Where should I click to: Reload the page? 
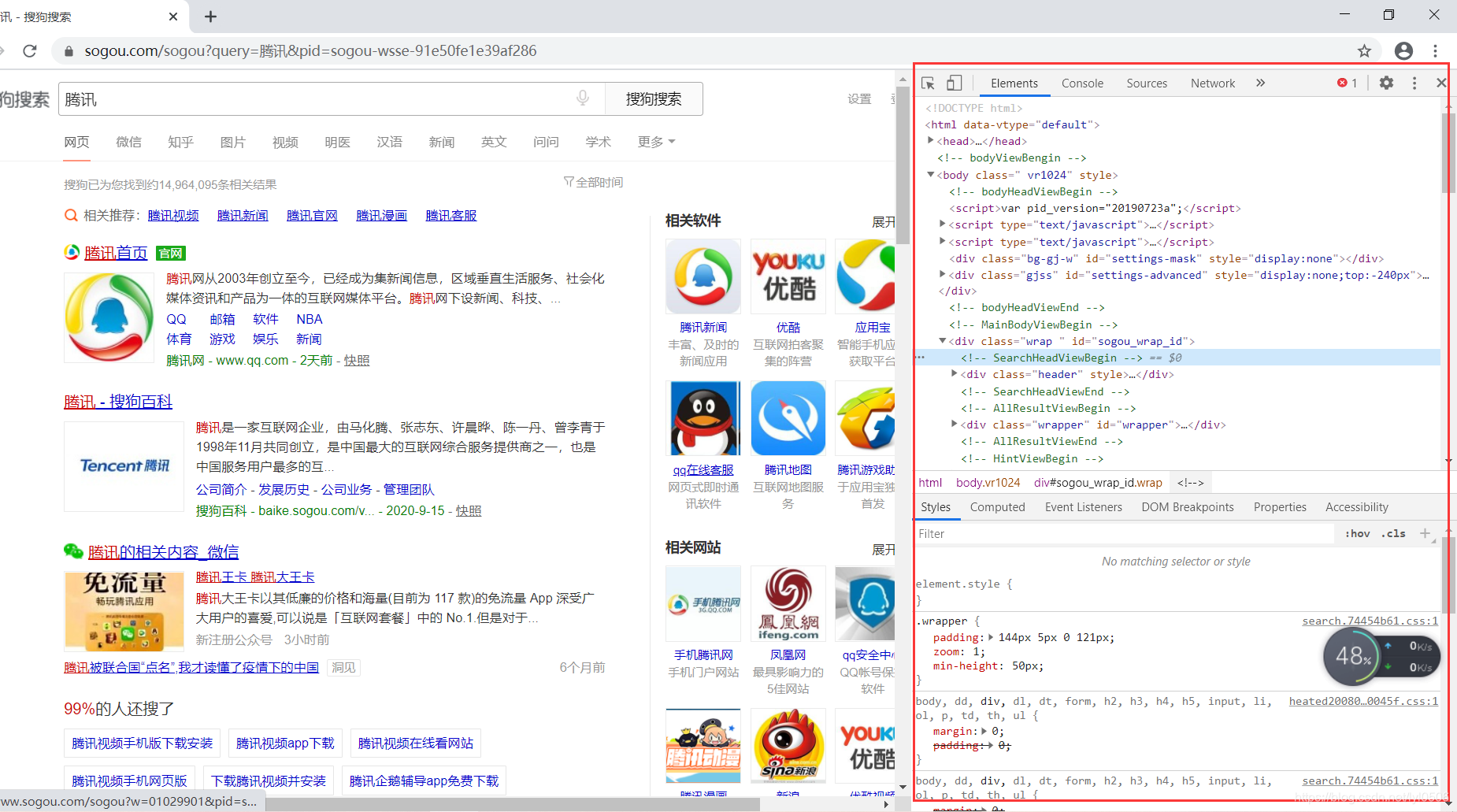(x=30, y=51)
